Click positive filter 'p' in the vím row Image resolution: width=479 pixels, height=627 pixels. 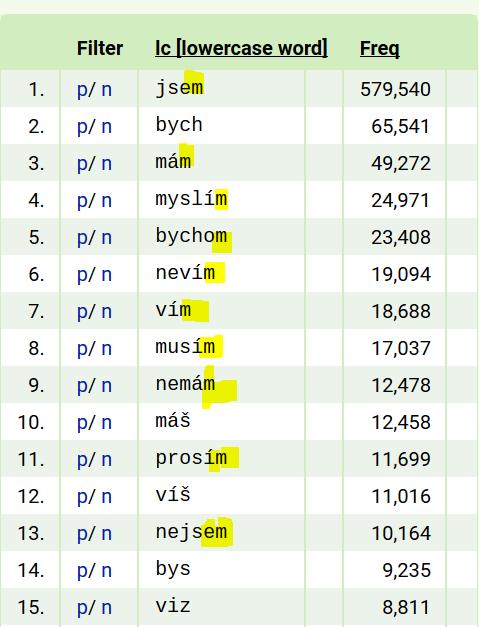pyautogui.click(x=82, y=312)
